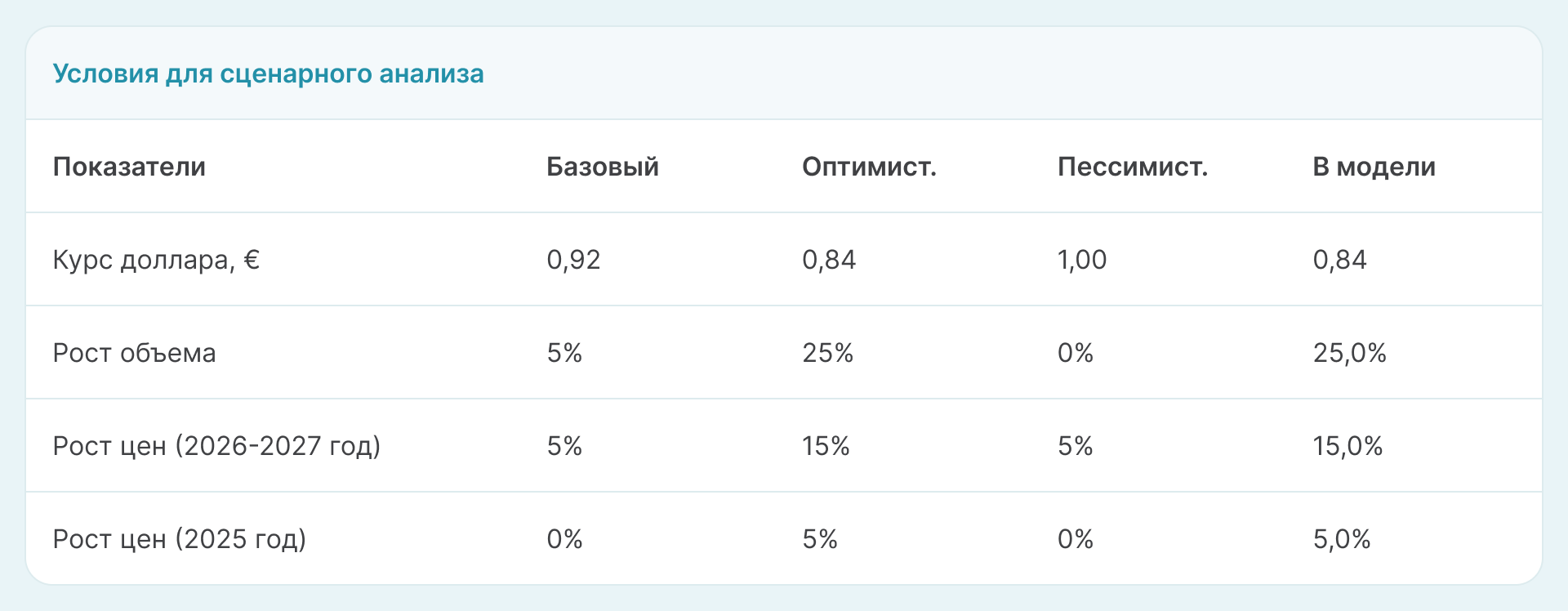Select the pessimistic volume growth cell 0%
This screenshot has height=611, width=1568.
pyautogui.click(x=1075, y=353)
